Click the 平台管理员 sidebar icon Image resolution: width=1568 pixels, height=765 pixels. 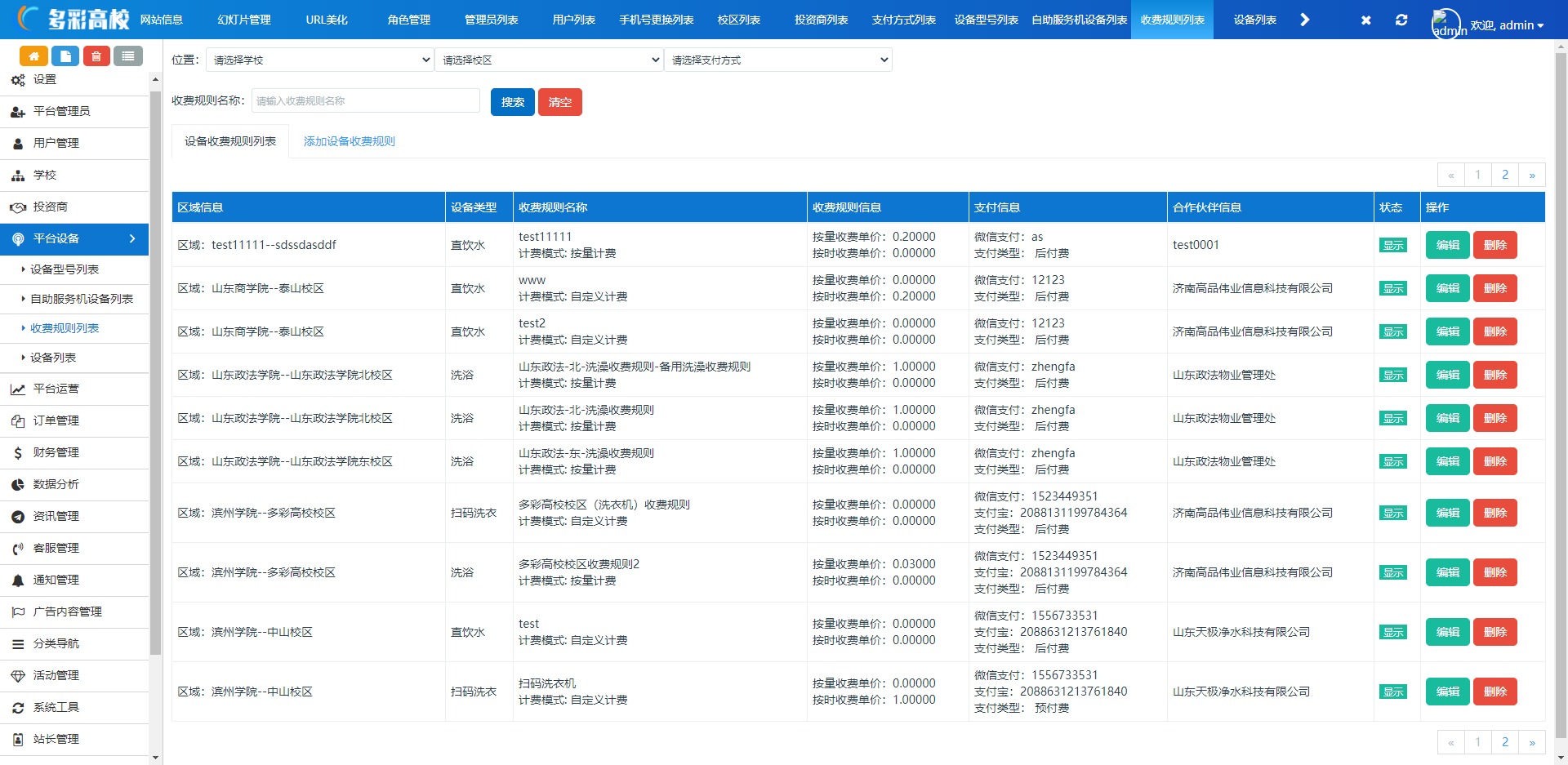[x=18, y=112]
